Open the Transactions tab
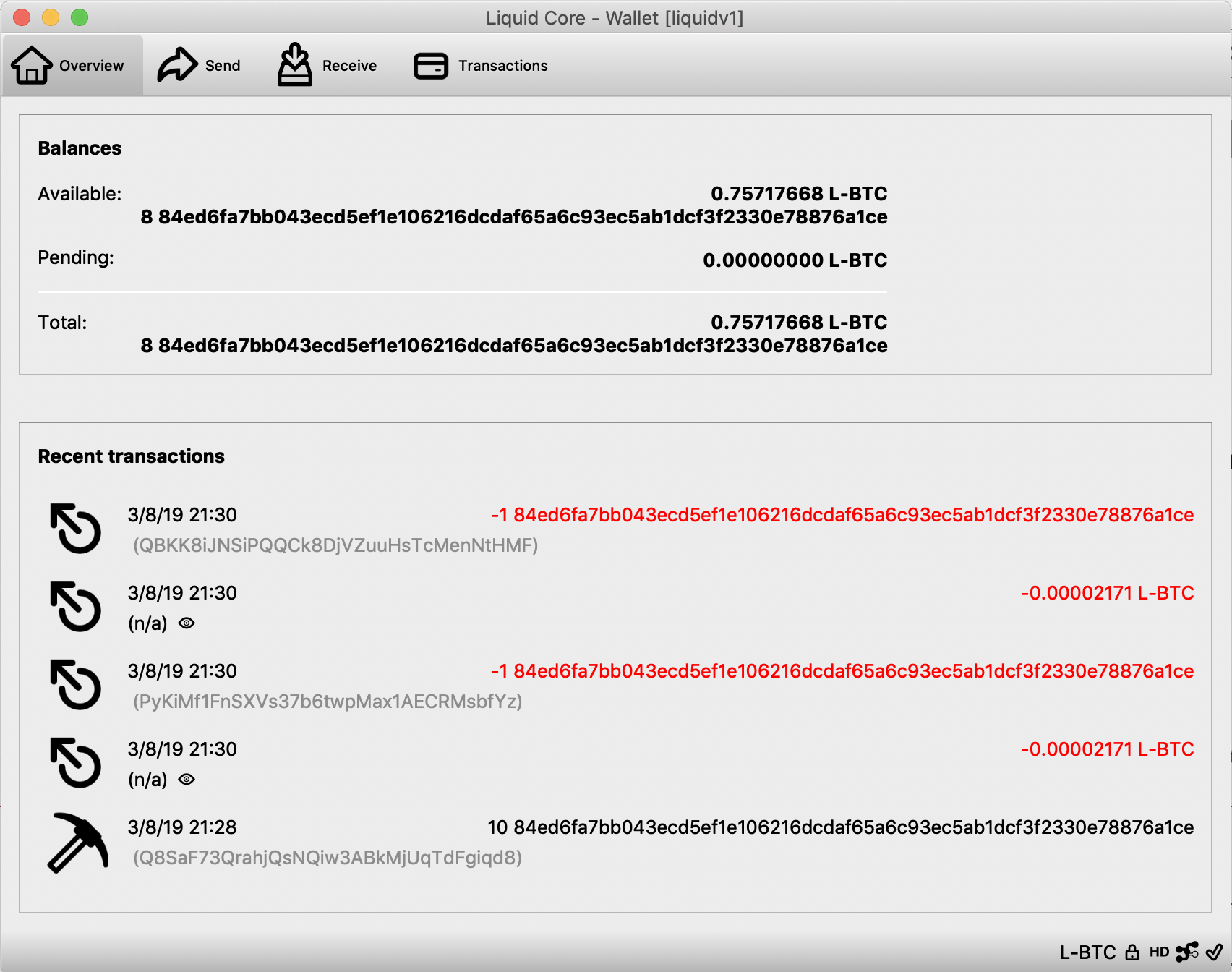 coord(481,65)
